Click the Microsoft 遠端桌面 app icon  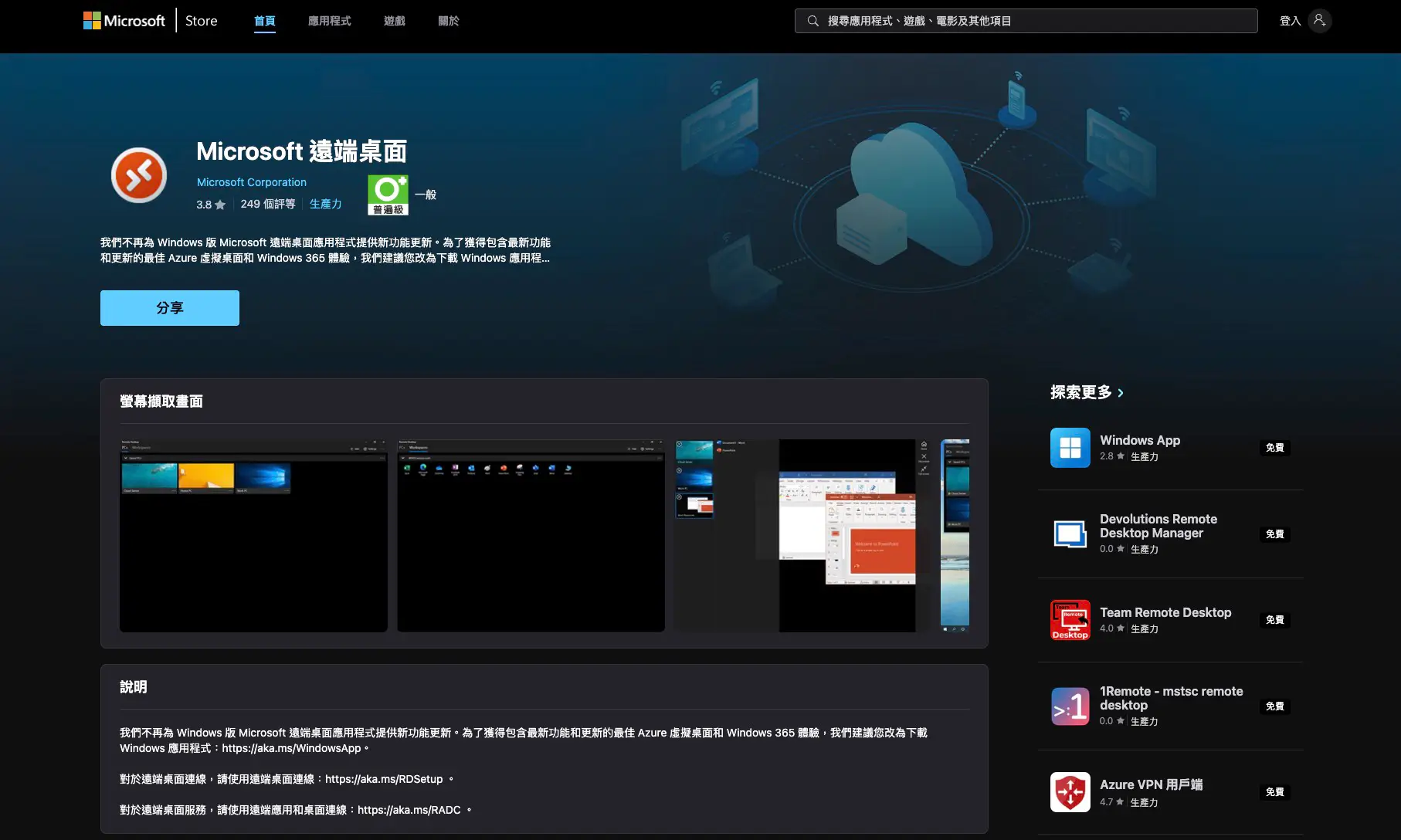[139, 175]
